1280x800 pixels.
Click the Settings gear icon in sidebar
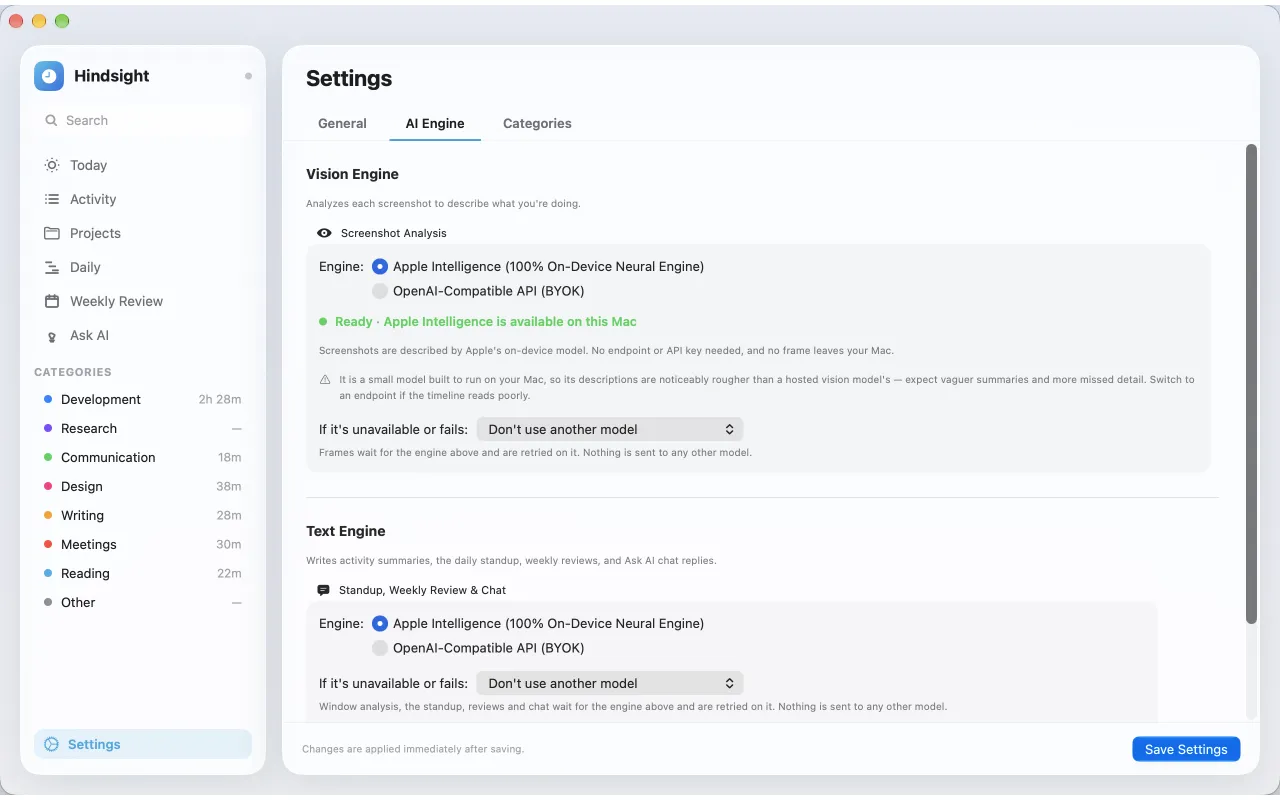[x=52, y=744]
